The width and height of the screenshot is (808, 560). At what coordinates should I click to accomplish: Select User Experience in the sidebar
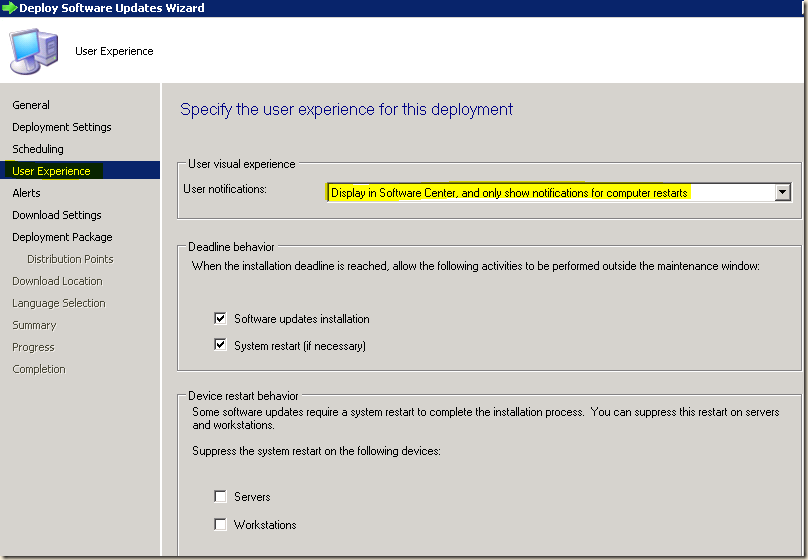[x=80, y=171]
